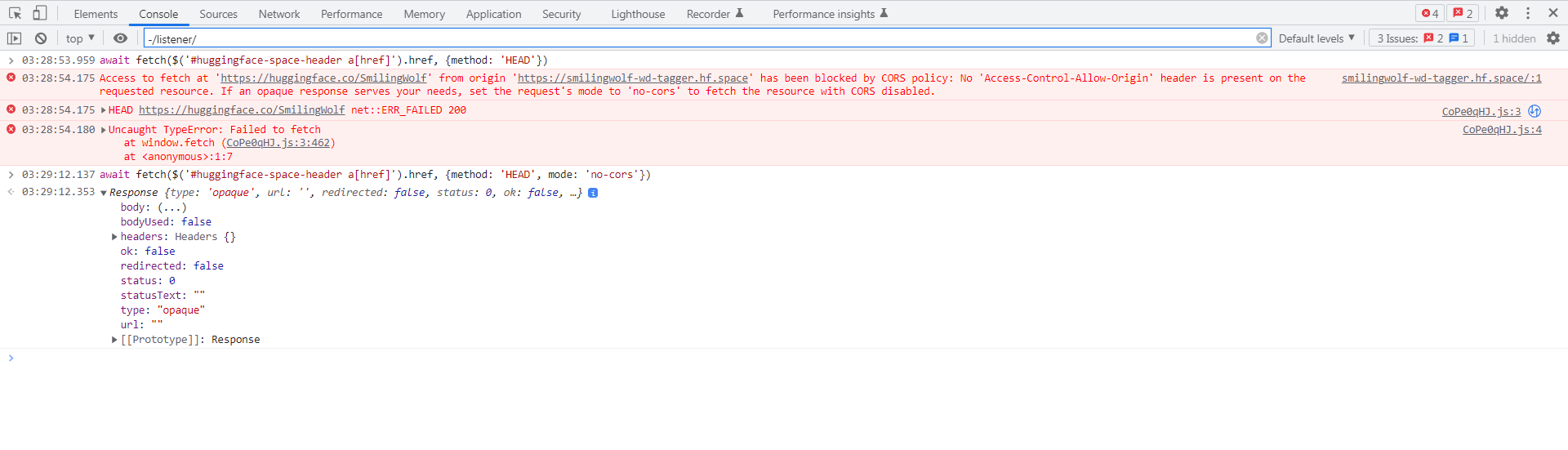Click the Response object info icon
The image size is (1568, 450).
pyautogui.click(x=593, y=193)
